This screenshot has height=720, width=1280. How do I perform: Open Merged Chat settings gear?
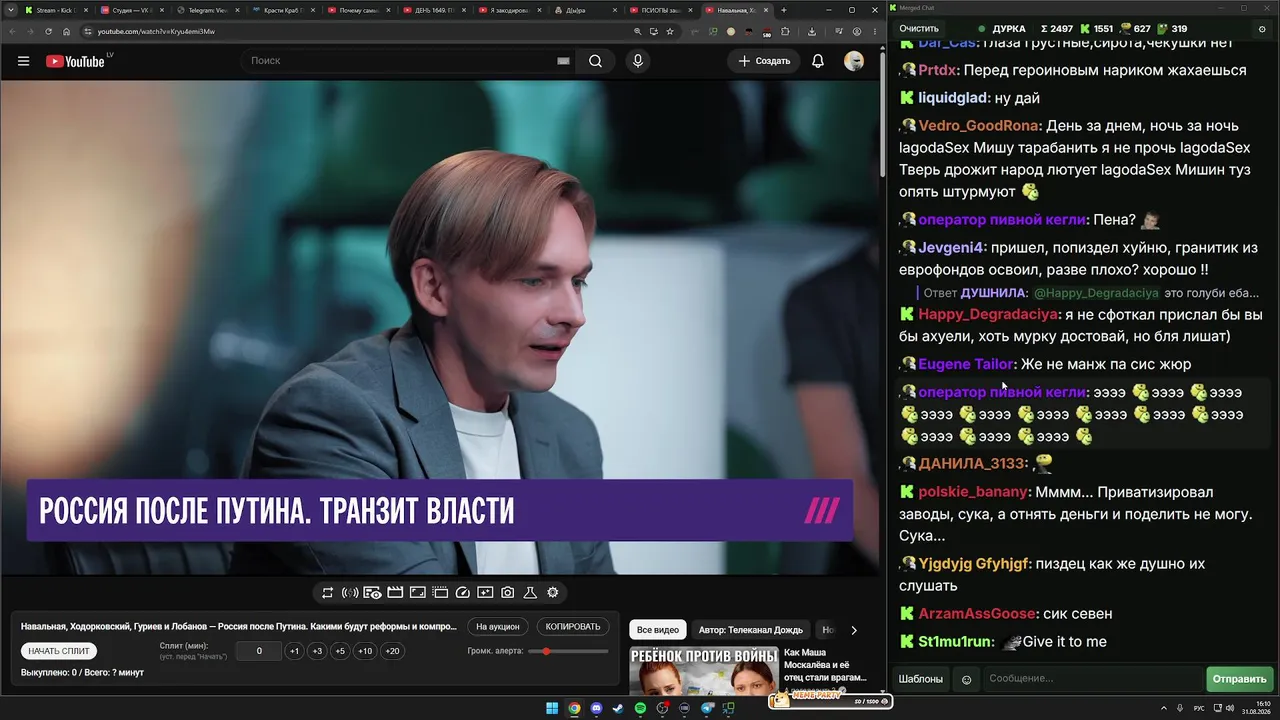1262,29
